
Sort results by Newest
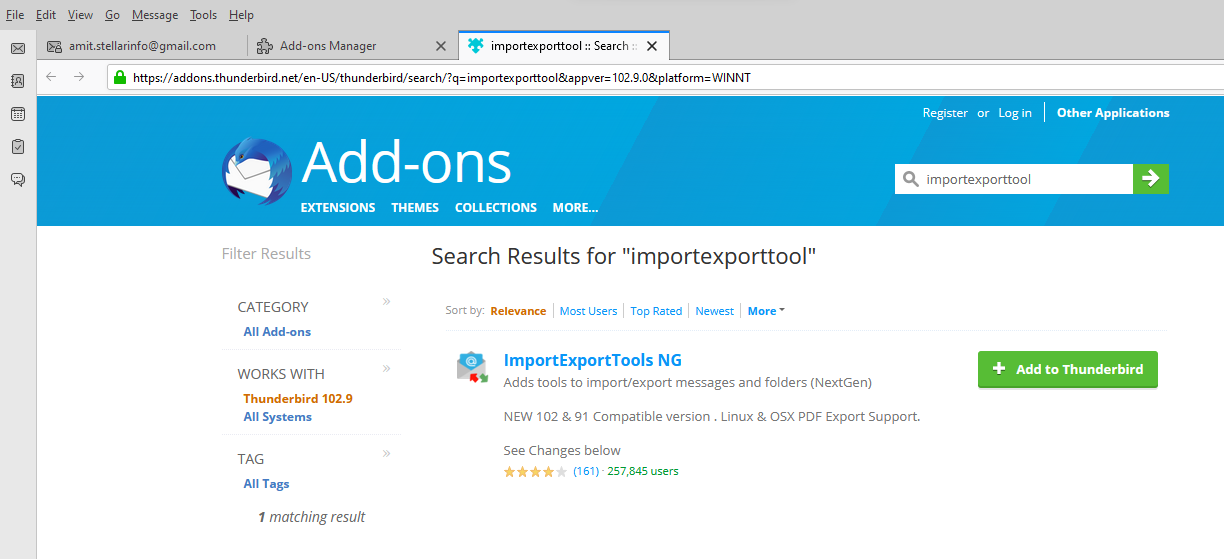click(x=715, y=311)
